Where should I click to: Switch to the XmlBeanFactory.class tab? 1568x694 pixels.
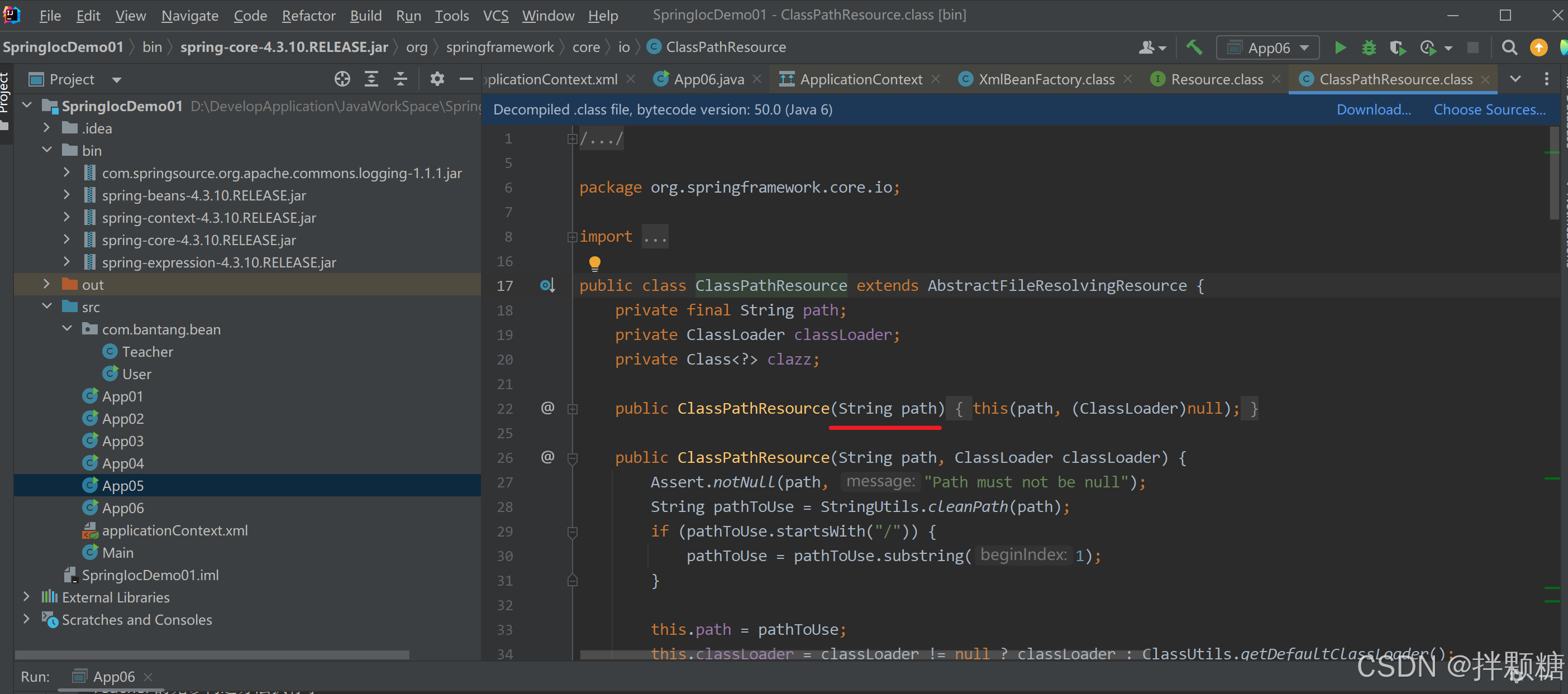pyautogui.click(x=1046, y=79)
